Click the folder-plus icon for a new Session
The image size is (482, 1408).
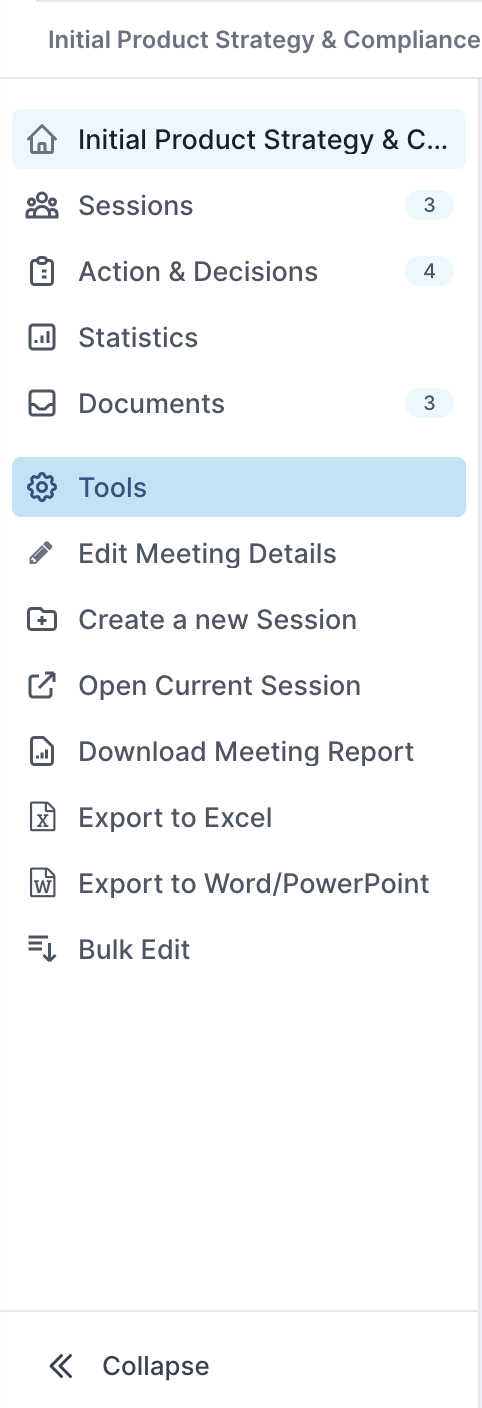(x=42, y=620)
